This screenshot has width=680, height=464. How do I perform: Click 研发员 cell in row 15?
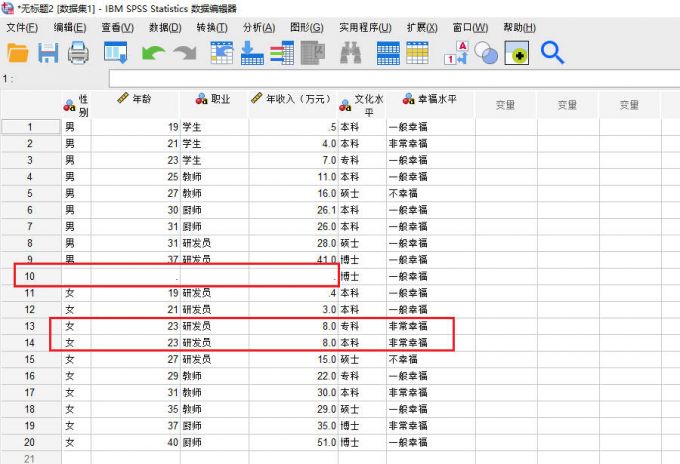(x=215, y=359)
